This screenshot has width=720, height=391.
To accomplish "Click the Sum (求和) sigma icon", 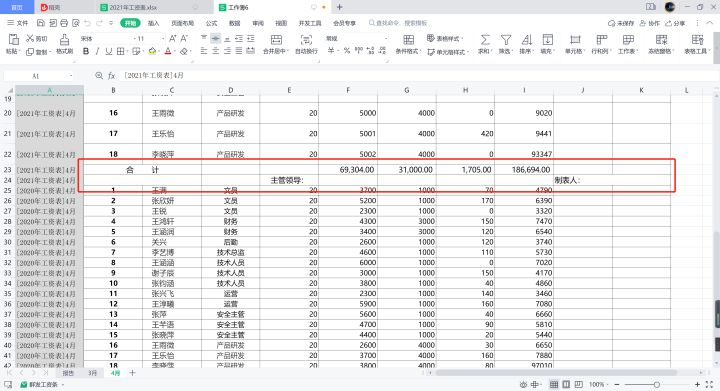I will click(485, 39).
